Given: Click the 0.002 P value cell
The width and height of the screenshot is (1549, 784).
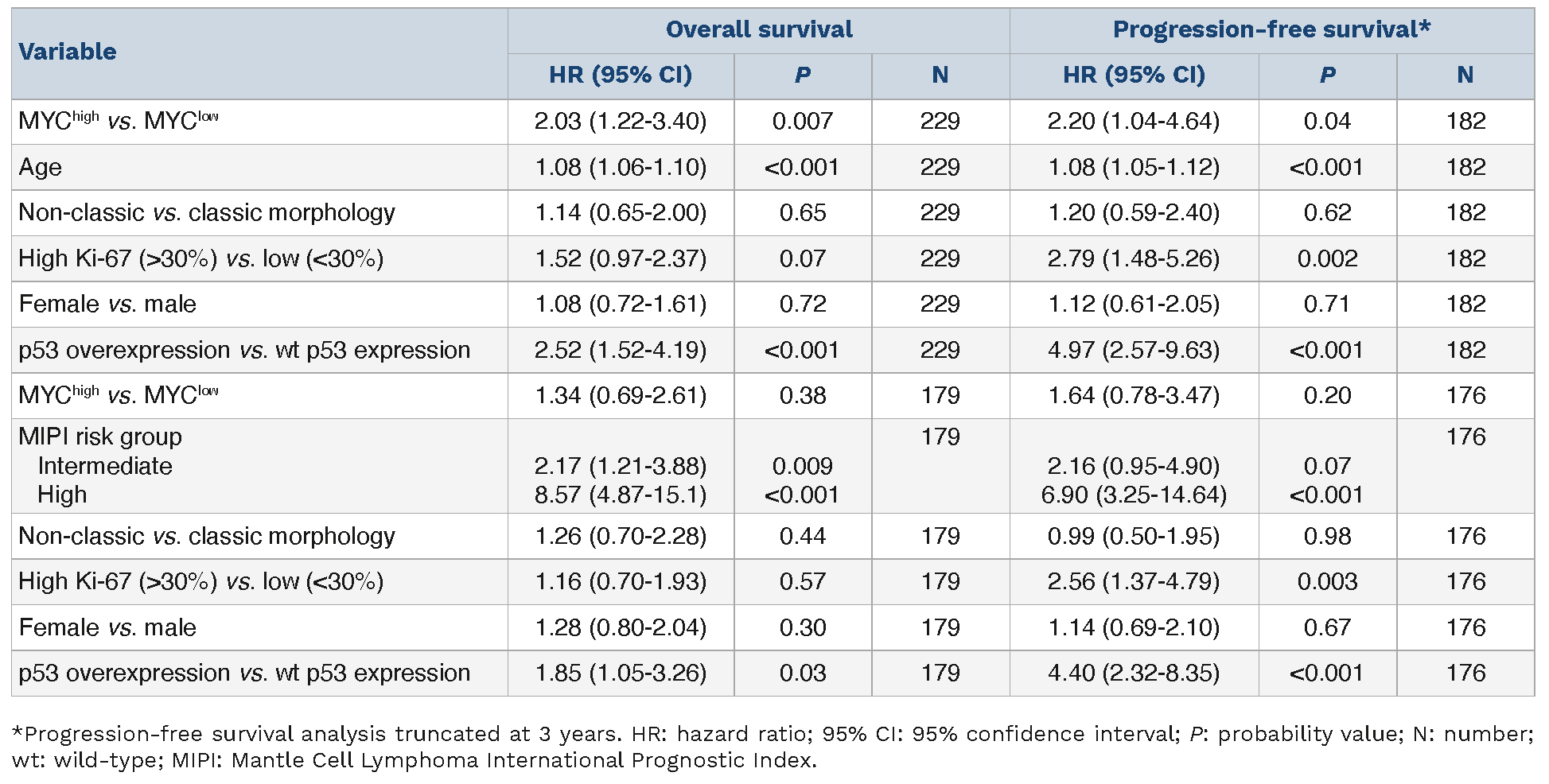Looking at the screenshot, I should pos(1327,258).
